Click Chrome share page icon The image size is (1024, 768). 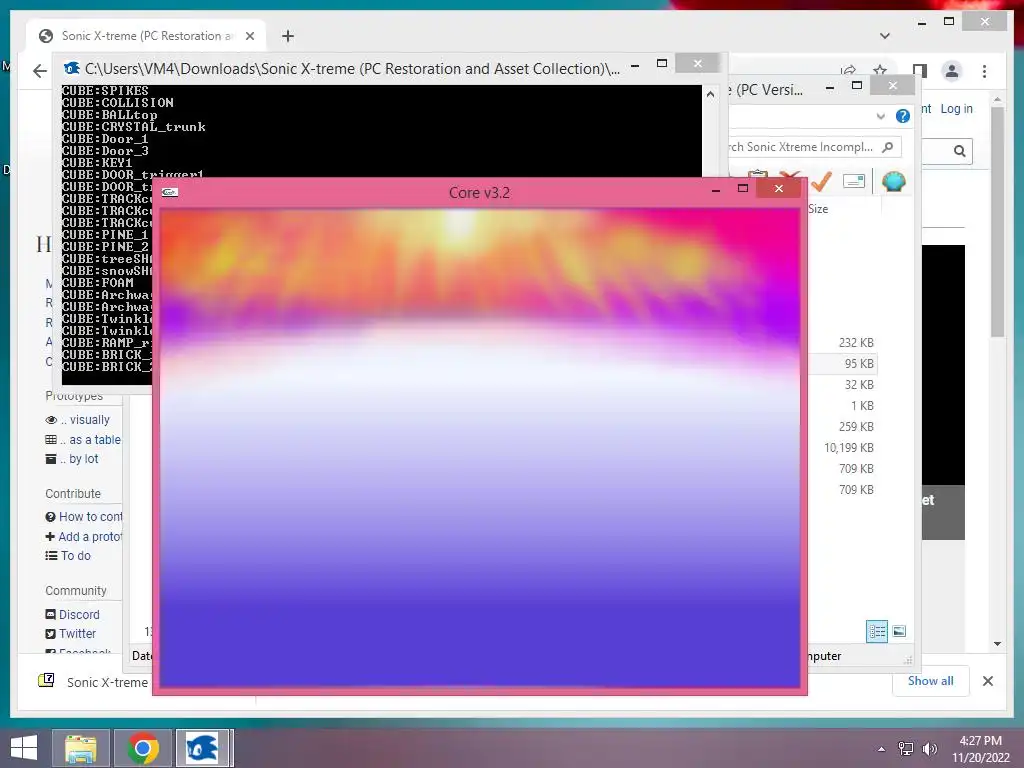coord(848,71)
